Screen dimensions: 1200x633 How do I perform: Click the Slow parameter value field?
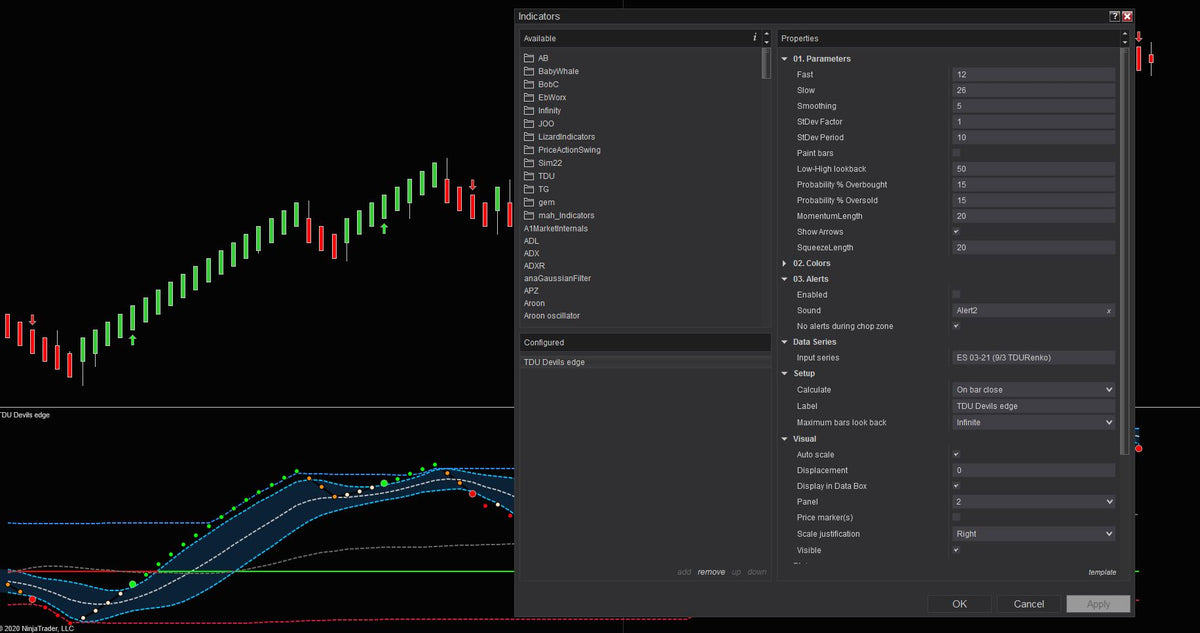point(1033,89)
